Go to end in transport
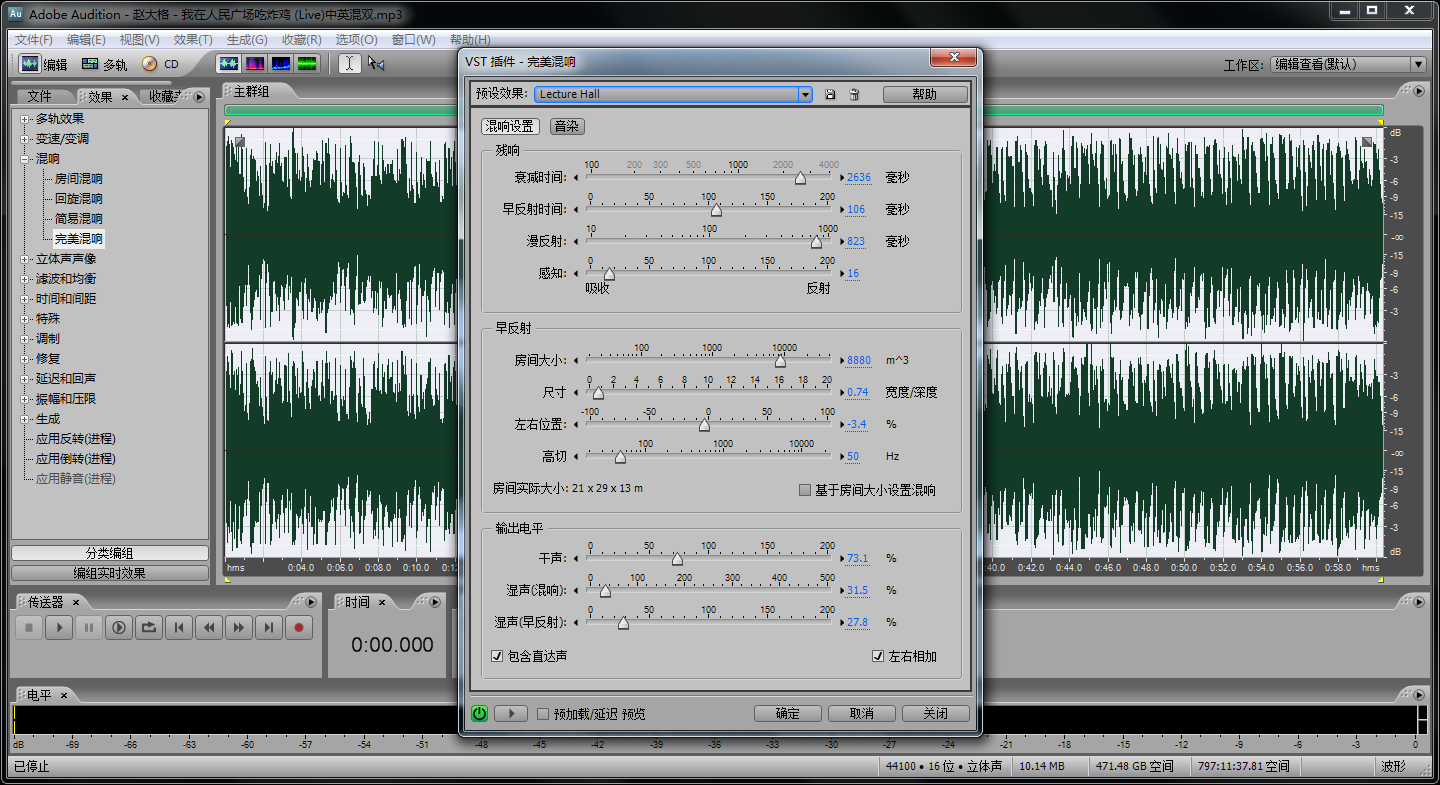The height and width of the screenshot is (785, 1440). 269,628
